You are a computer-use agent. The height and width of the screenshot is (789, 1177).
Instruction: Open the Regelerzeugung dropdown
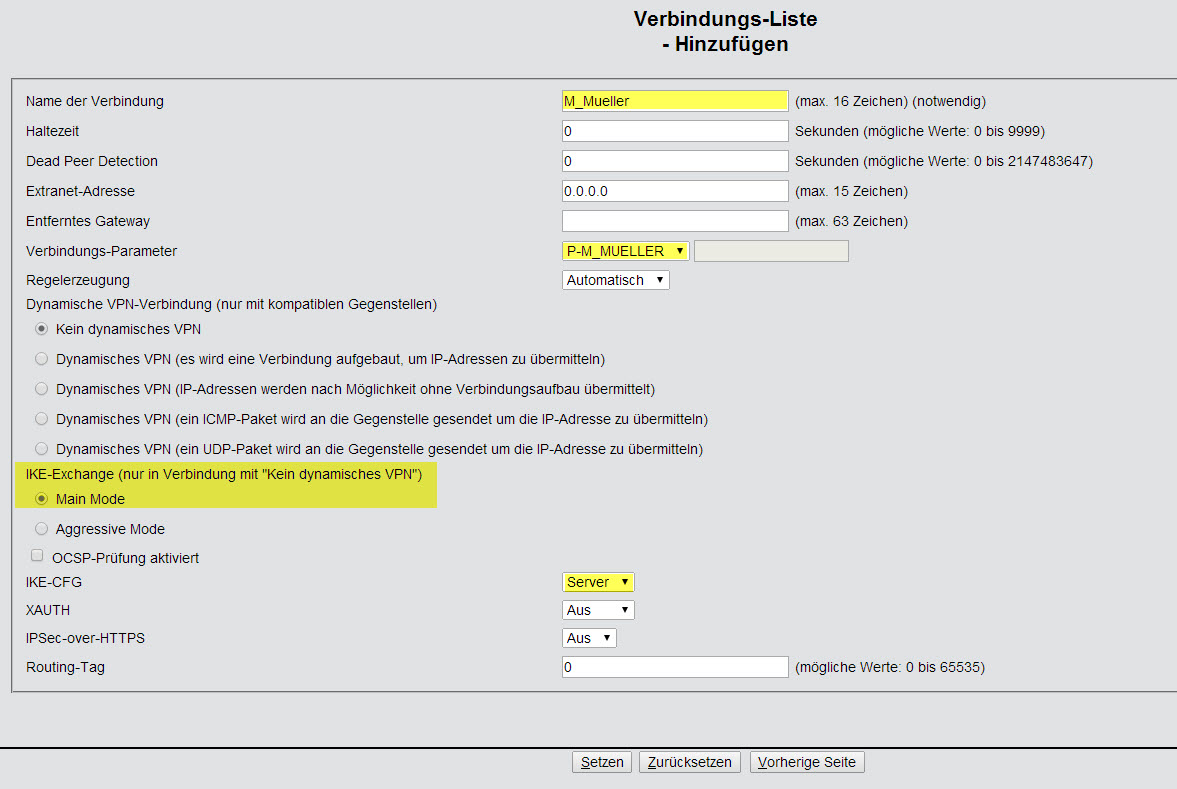(x=615, y=280)
